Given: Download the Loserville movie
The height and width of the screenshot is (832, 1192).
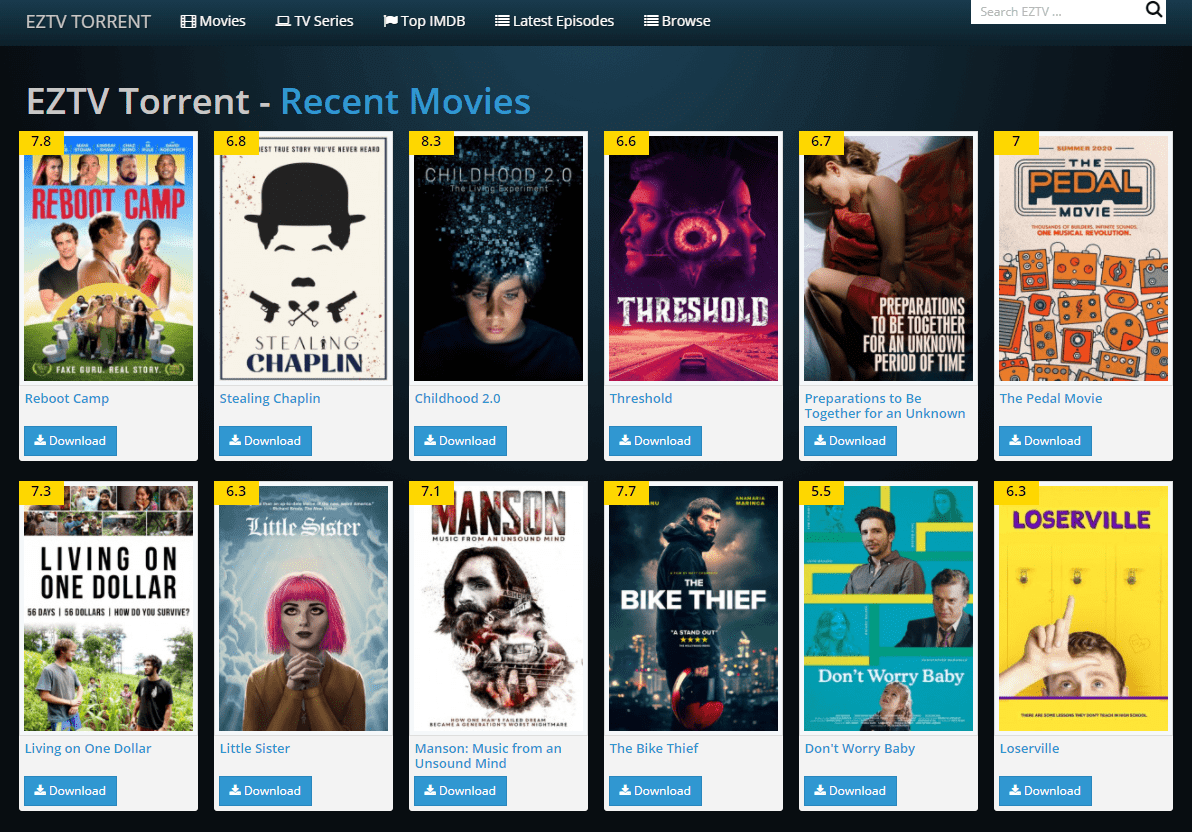Looking at the screenshot, I should click(1045, 791).
